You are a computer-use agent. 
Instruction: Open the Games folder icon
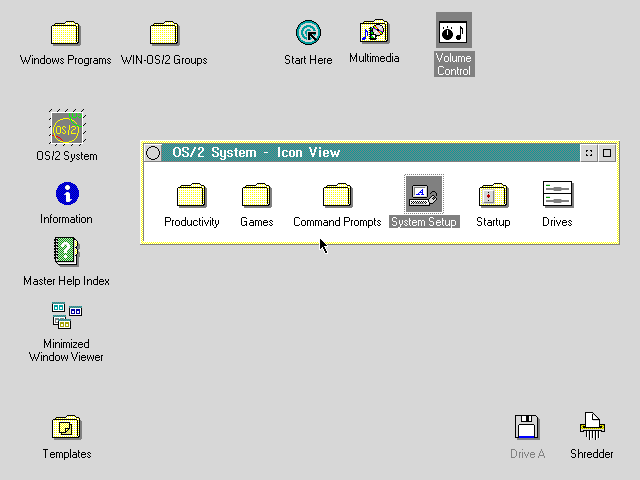click(x=256, y=195)
